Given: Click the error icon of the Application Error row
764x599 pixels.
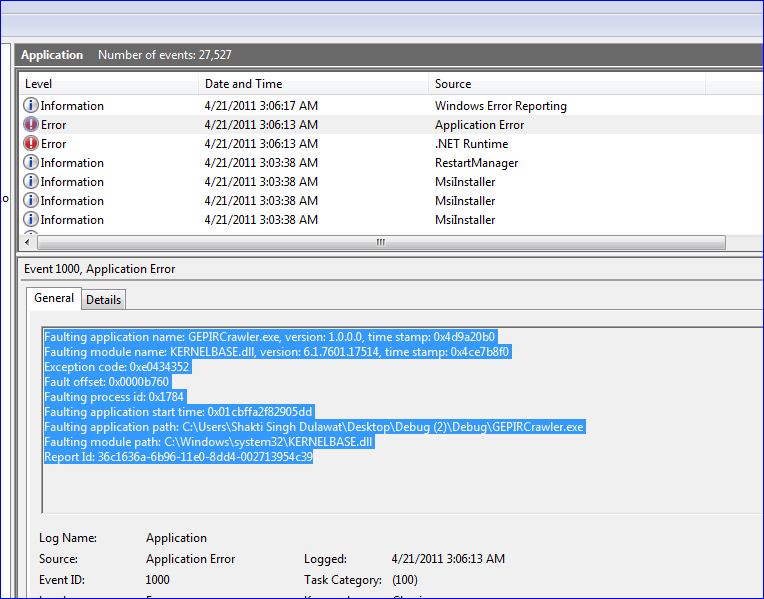Looking at the screenshot, I should (31, 124).
